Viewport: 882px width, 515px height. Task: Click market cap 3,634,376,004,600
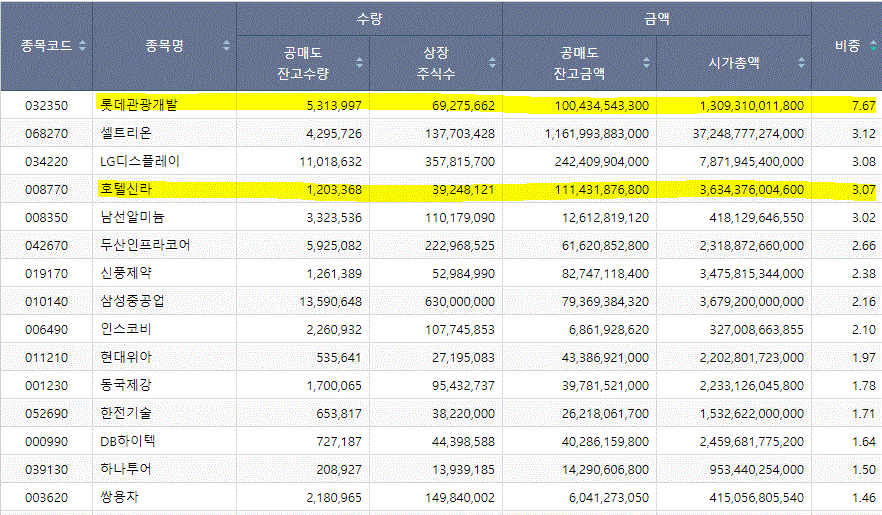pos(752,190)
